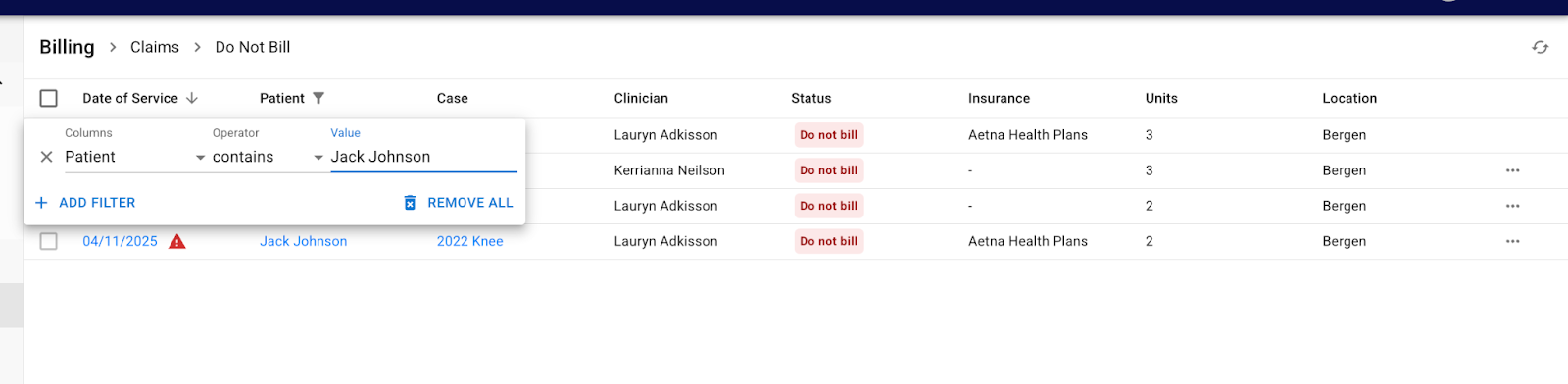Open the Jack Johnson patient link
1568x384 pixels.
[303, 241]
